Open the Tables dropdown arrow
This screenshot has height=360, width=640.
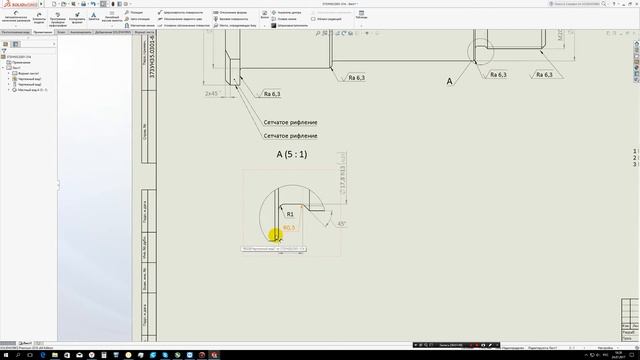(x=361, y=25)
